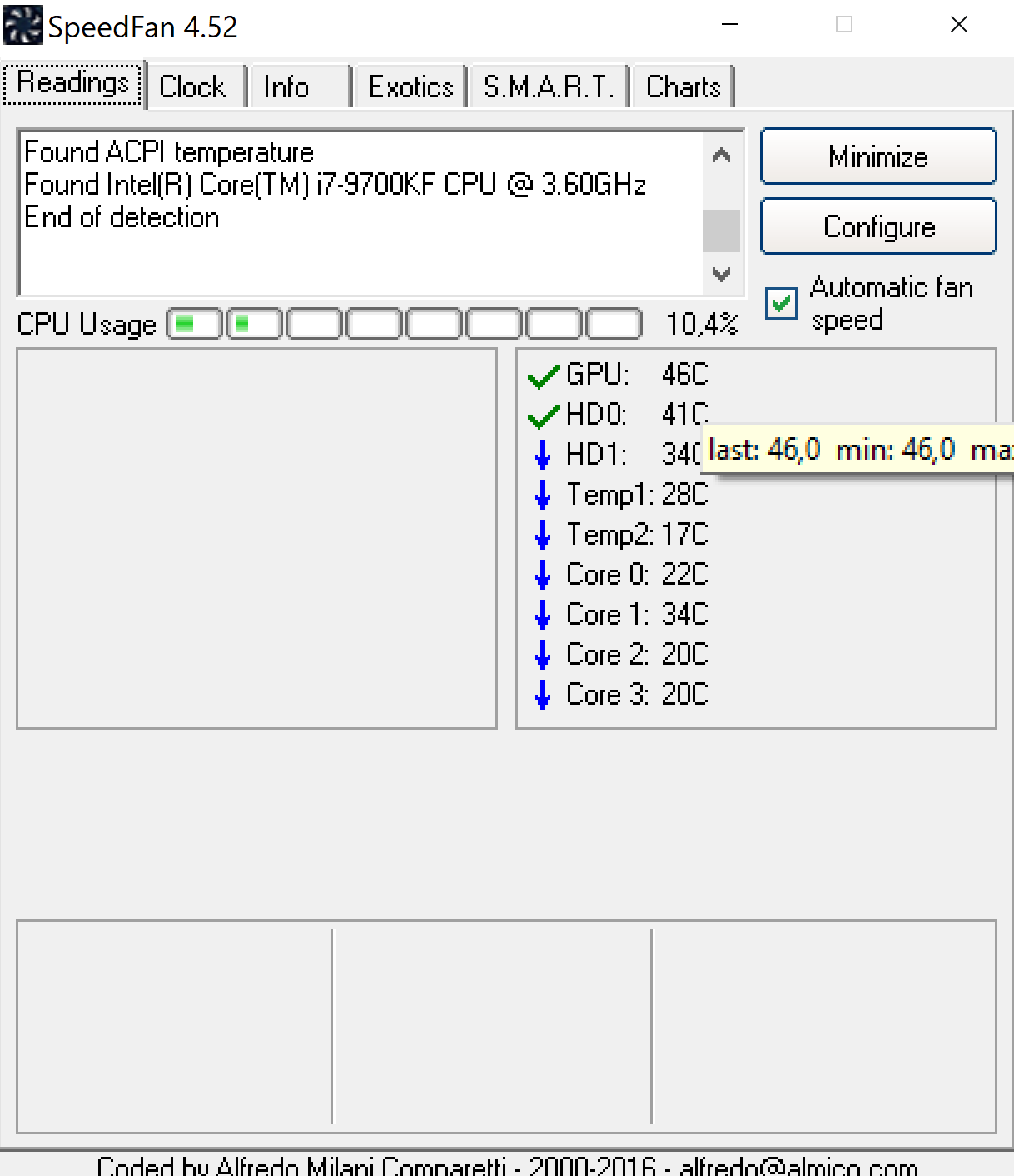Select the Temp2 reading 17C
Screen dimensions: 1014x1176
tap(684, 535)
